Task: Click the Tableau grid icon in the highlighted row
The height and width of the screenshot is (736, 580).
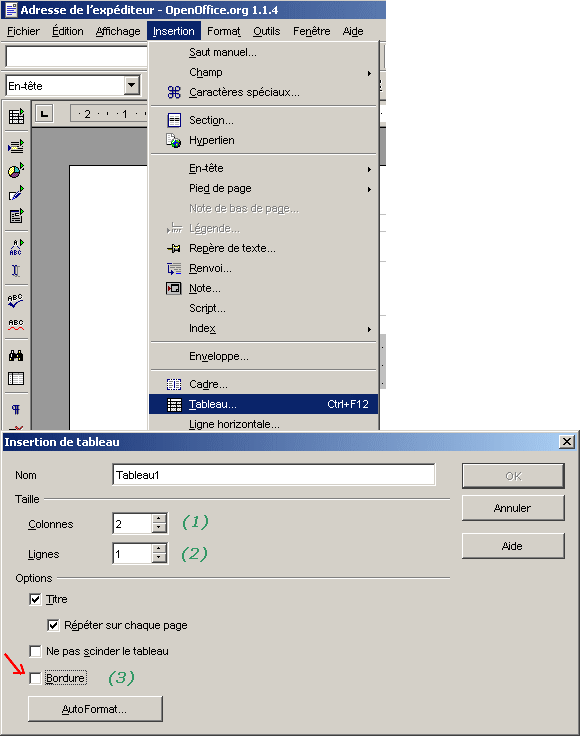Action: coord(174,405)
